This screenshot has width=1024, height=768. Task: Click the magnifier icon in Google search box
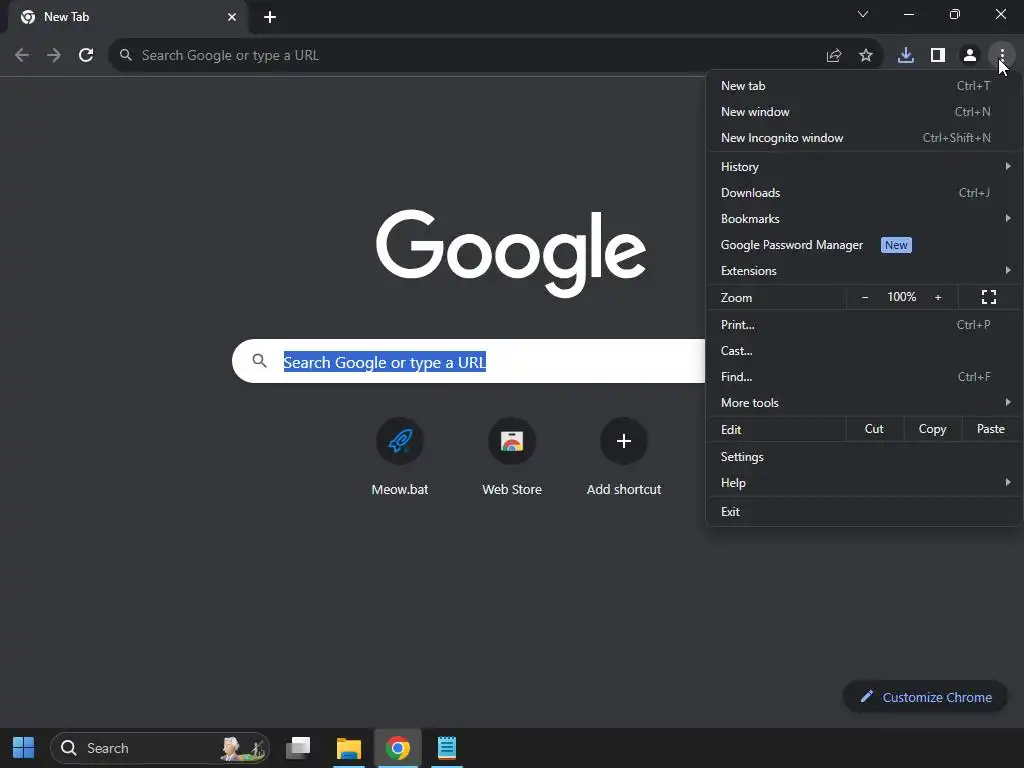pyautogui.click(x=259, y=360)
